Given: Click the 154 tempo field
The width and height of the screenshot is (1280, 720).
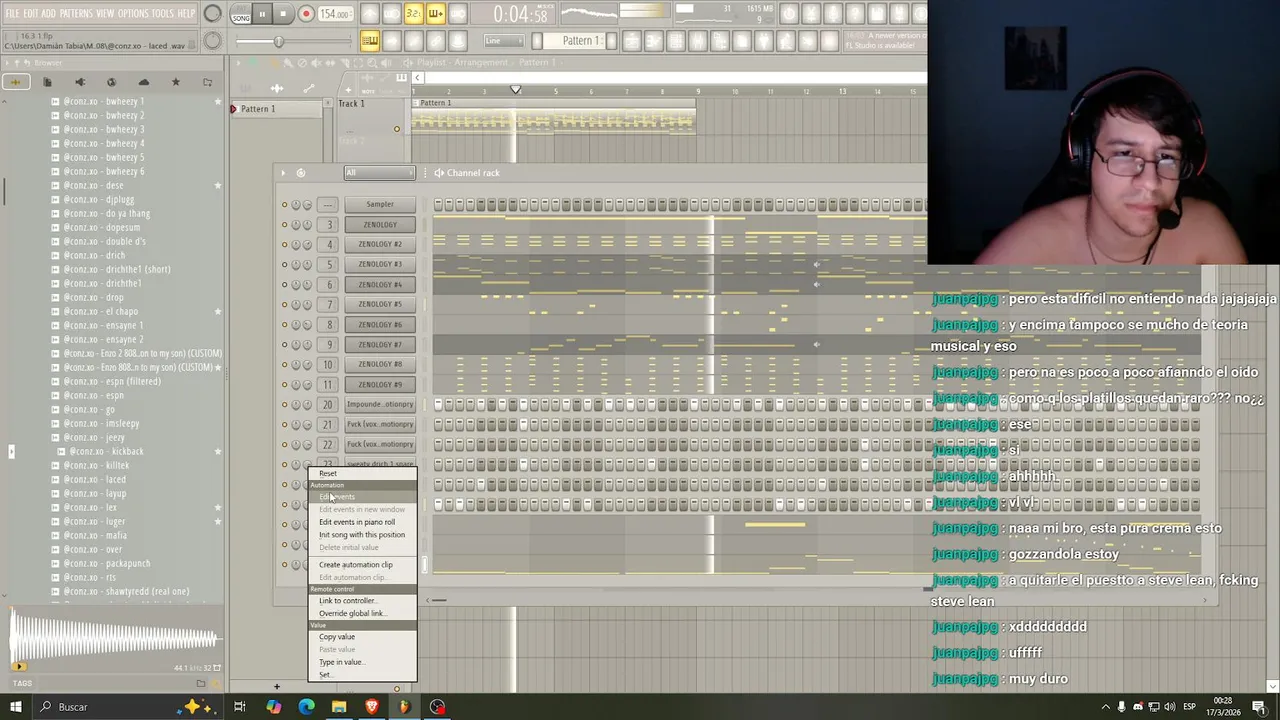Looking at the screenshot, I should (x=335, y=14).
